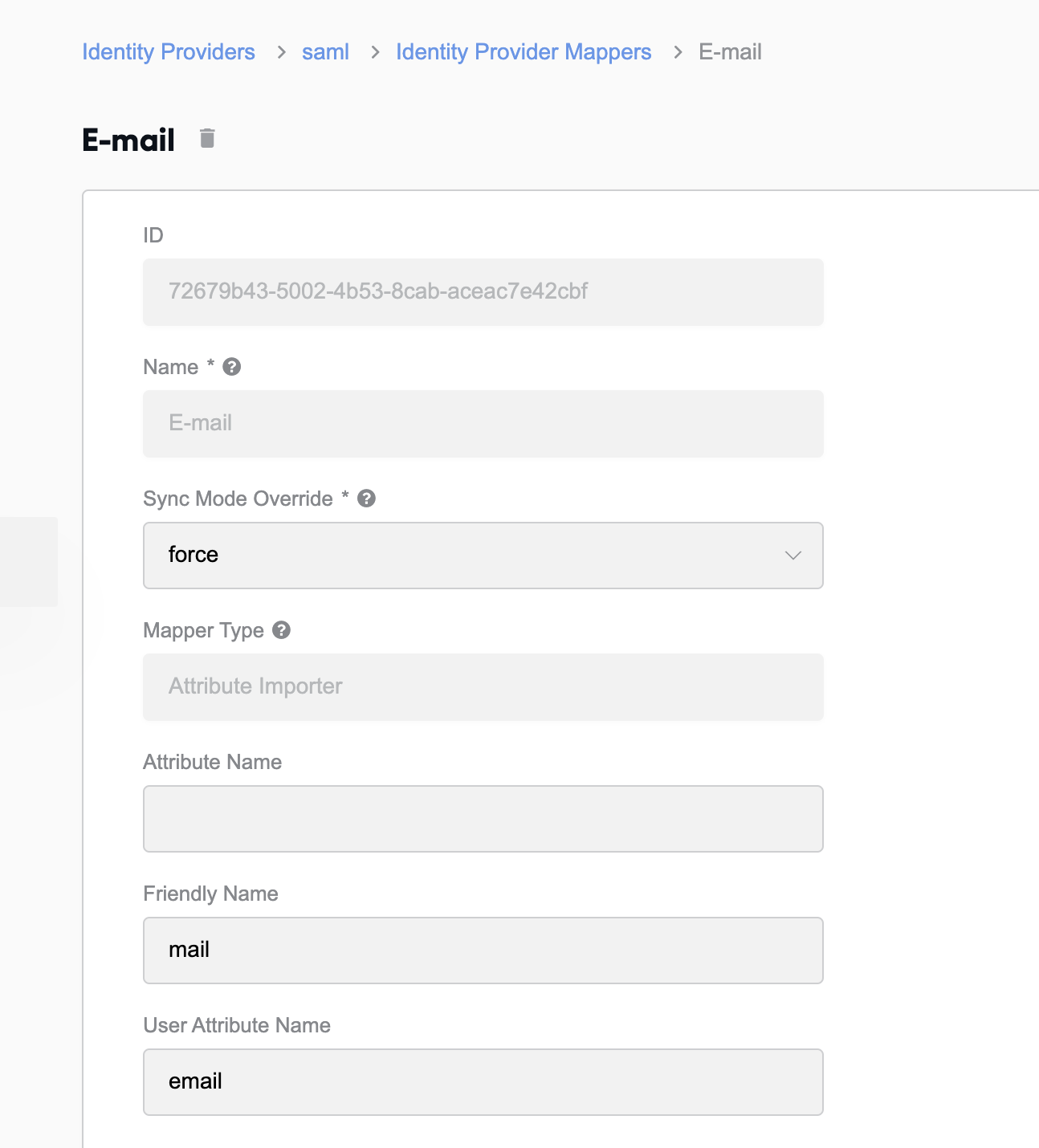Delete the E-mail mapper via the trash icon
The height and width of the screenshot is (1148, 1039).
[207, 138]
